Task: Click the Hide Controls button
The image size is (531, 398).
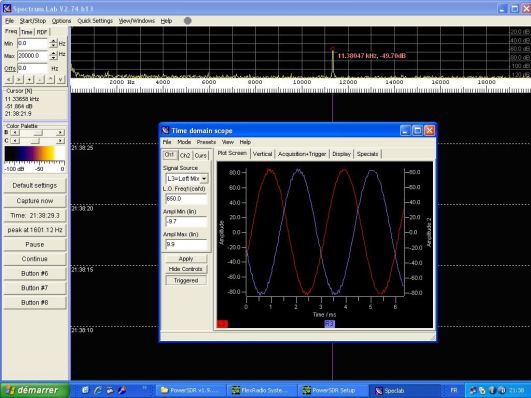Action: (x=186, y=269)
